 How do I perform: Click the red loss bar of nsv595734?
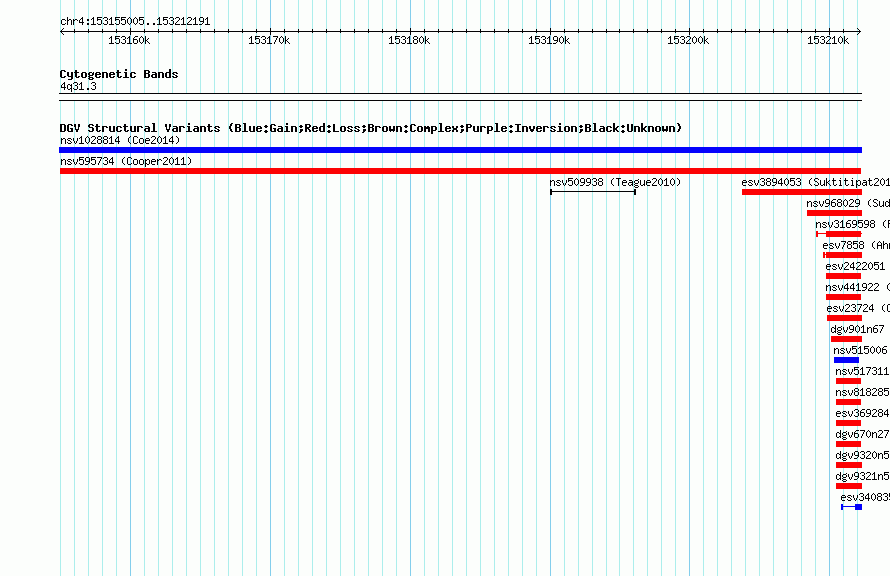coord(460,171)
